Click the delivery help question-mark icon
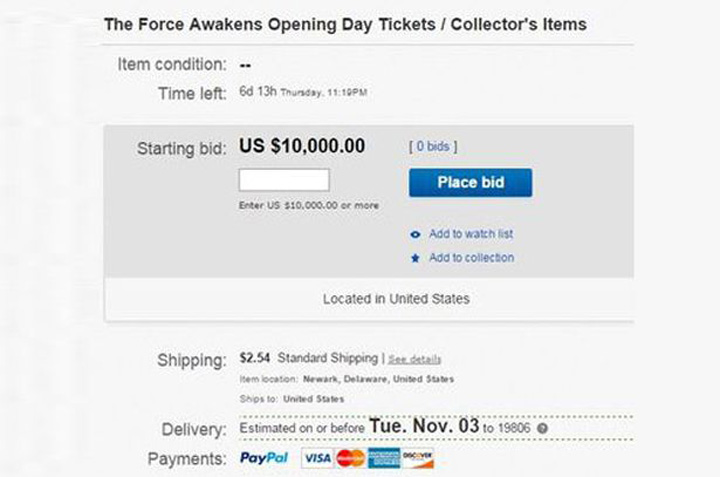Viewport: 720px width, 477px height. coord(542,428)
